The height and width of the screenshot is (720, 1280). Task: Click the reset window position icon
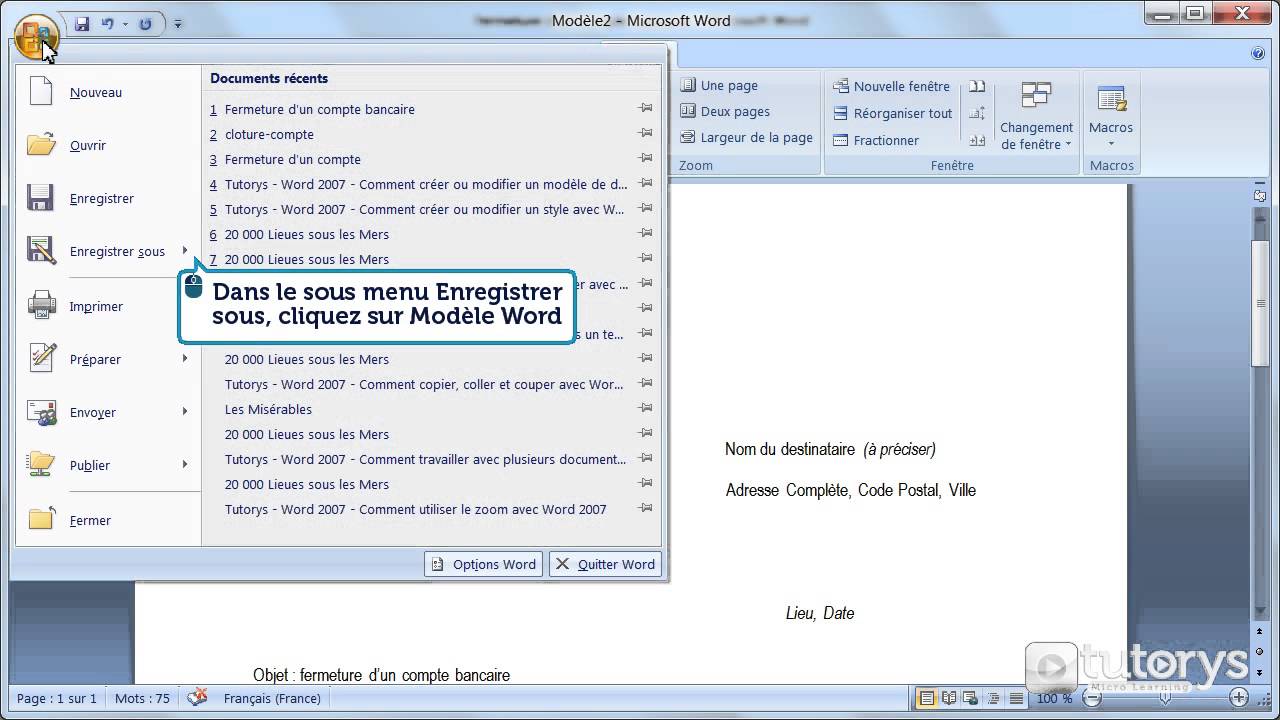977,141
